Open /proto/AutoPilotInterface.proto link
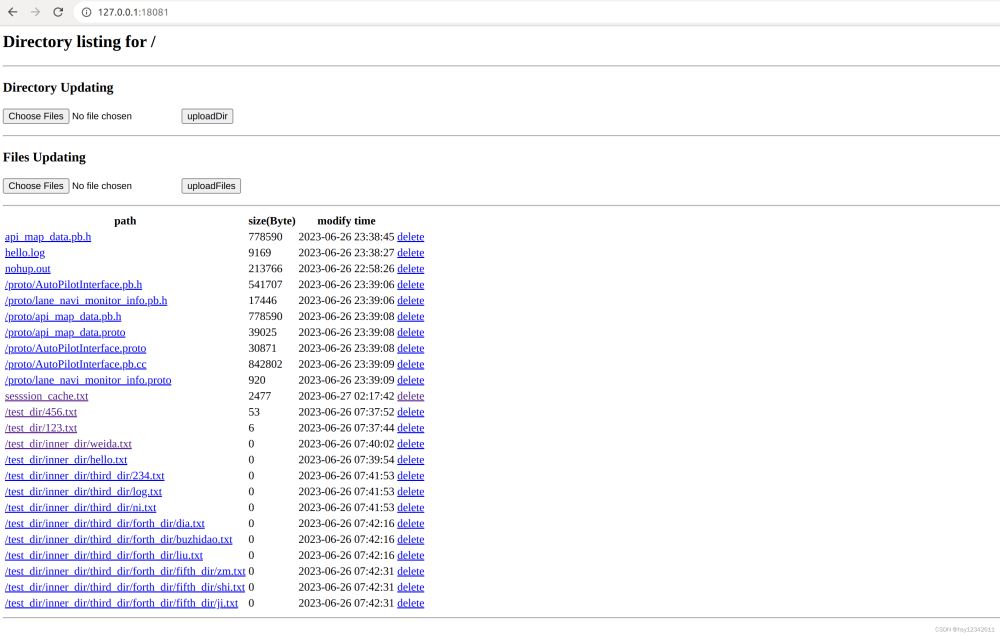The height and width of the screenshot is (636, 1000). [x=75, y=348]
